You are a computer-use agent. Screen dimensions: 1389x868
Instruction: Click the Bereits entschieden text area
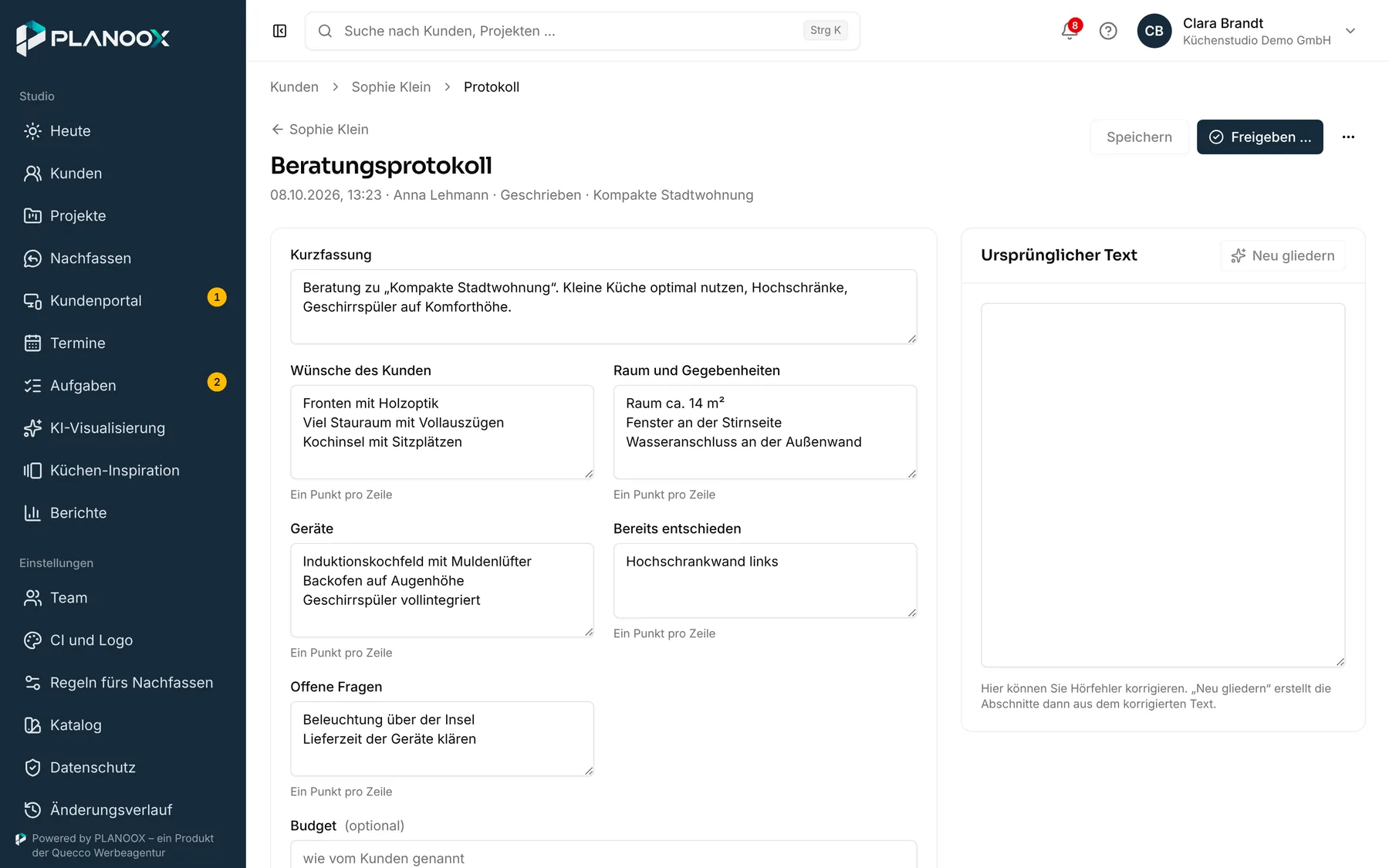765,580
